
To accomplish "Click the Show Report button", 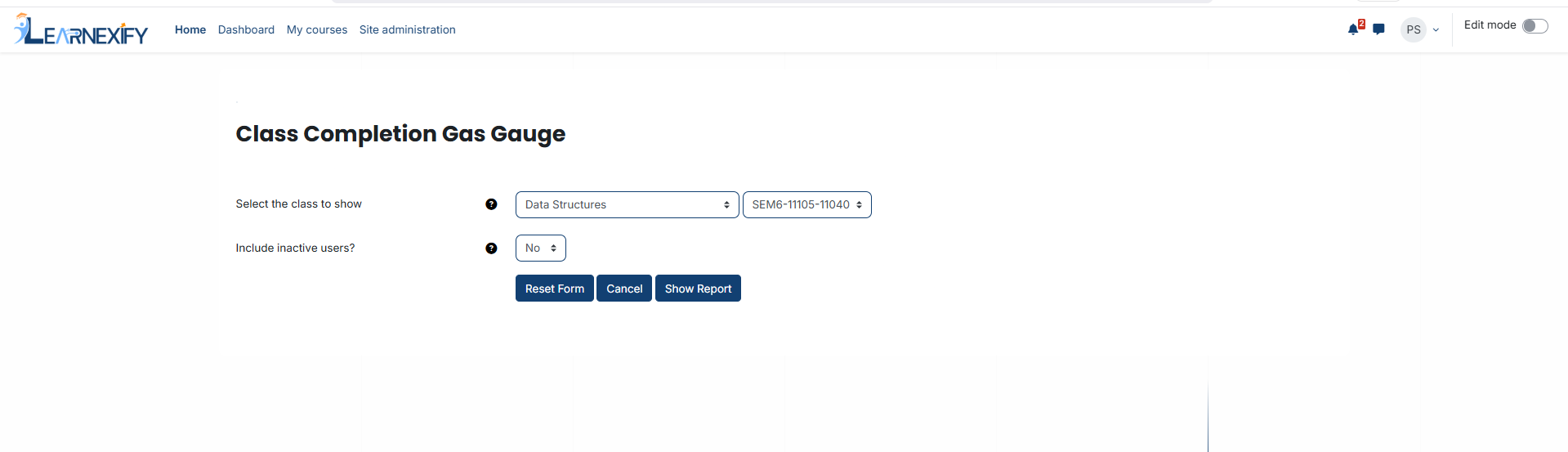I will [698, 289].
